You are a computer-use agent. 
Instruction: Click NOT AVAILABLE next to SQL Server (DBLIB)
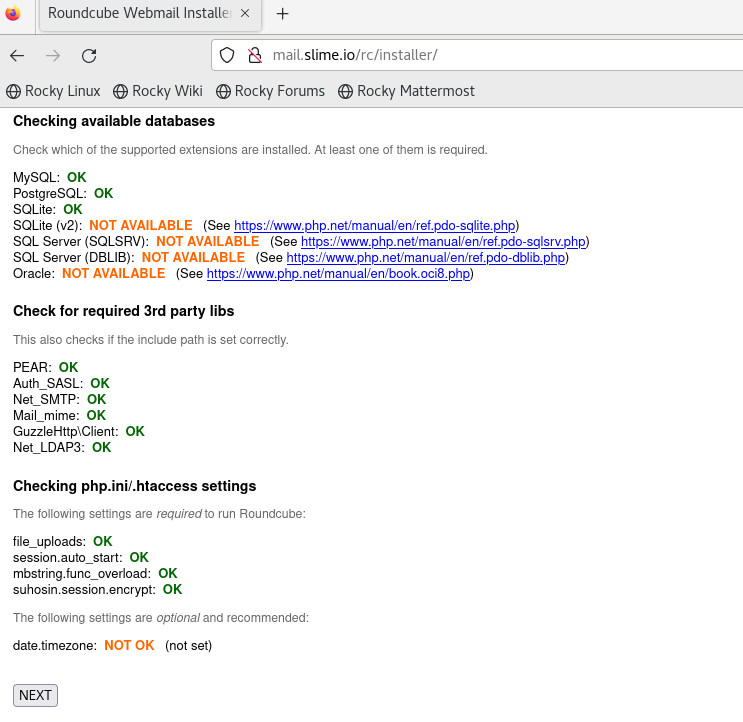tap(193, 258)
